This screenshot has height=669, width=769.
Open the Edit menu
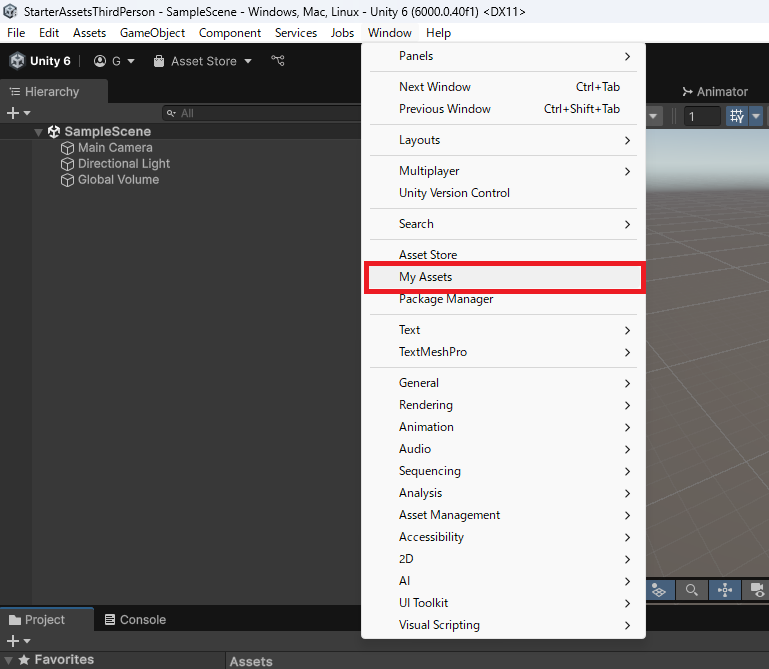click(49, 33)
